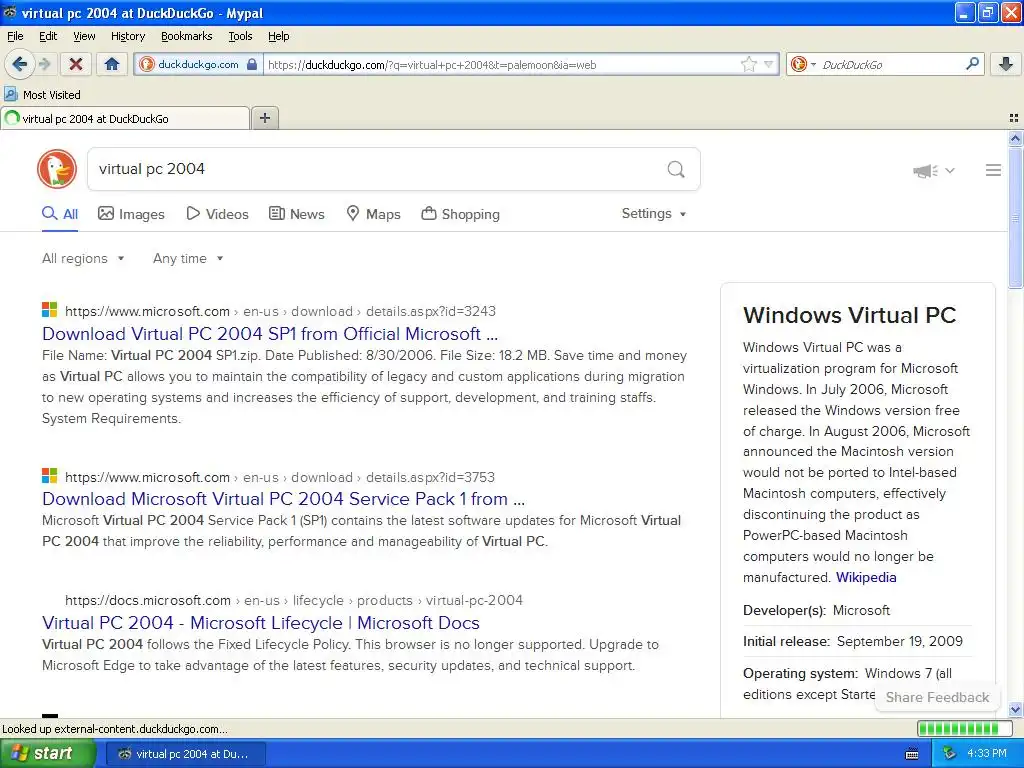Click the DuckDuckGo duck logo
The width and height of the screenshot is (1024, 768).
pos(57,169)
